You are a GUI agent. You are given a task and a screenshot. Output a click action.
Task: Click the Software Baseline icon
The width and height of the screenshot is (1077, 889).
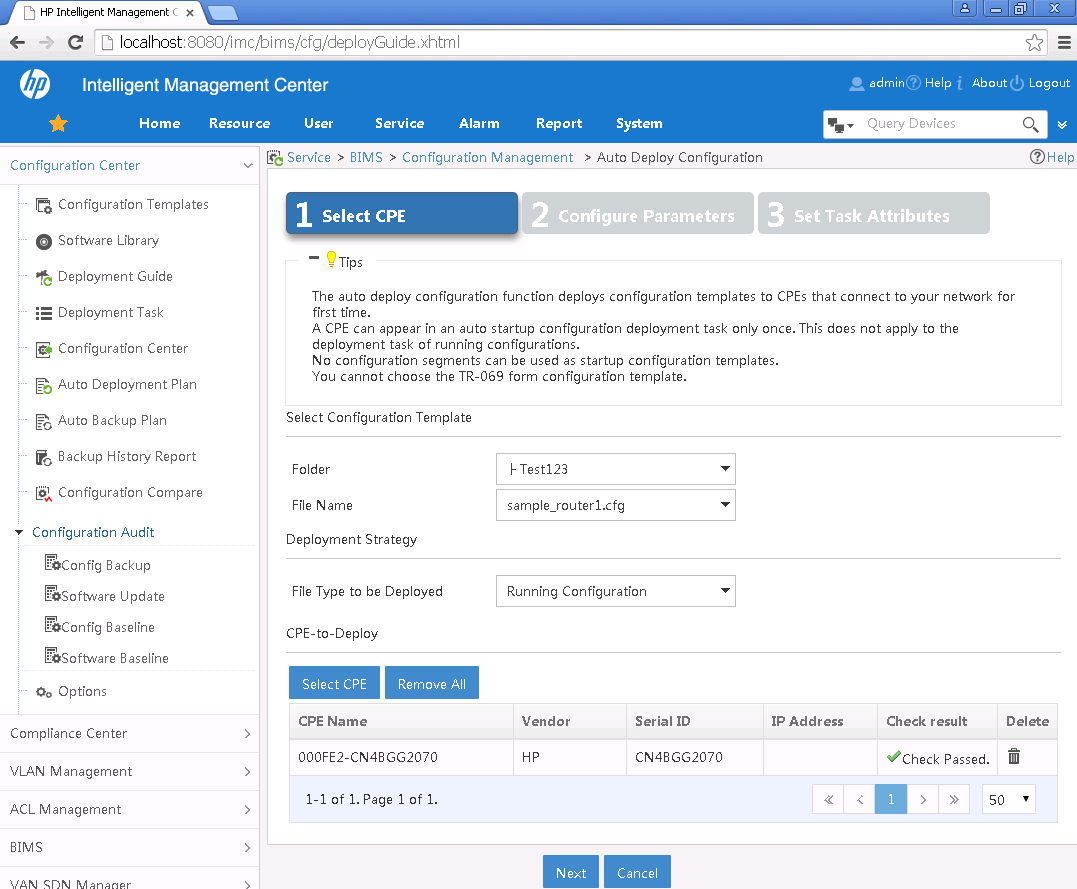[53, 655]
